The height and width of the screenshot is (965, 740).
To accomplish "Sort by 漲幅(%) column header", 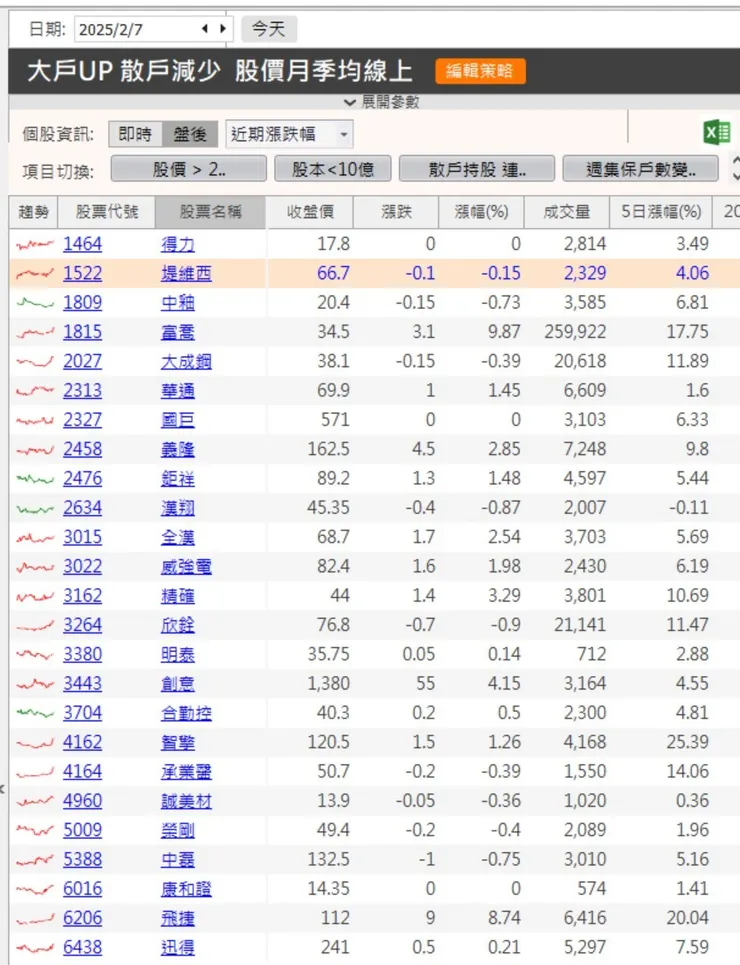I will [481, 212].
